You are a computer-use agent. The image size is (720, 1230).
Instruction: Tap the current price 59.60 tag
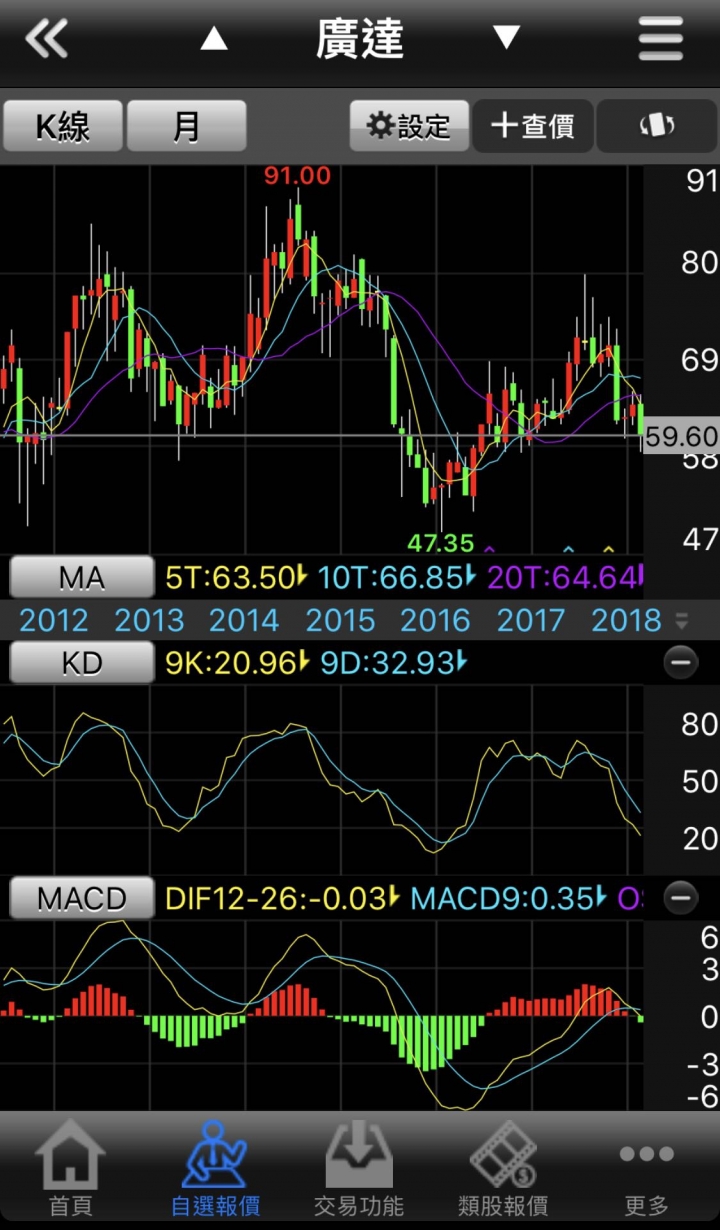tap(682, 437)
